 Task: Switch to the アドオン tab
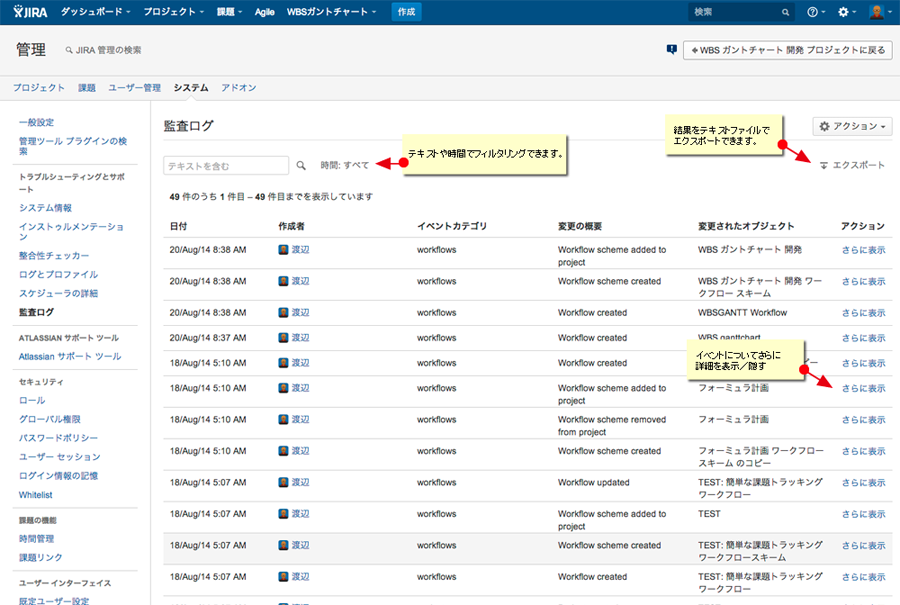point(238,87)
